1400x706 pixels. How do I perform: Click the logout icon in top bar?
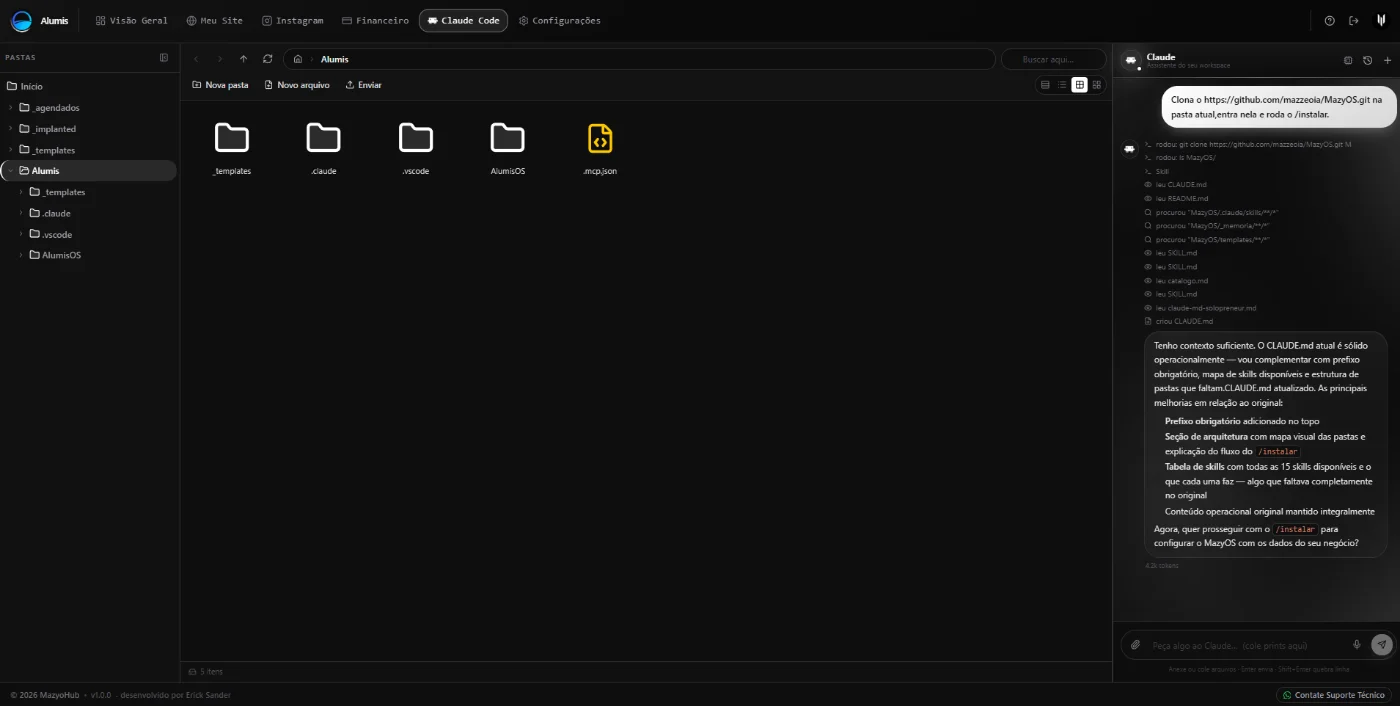[x=1354, y=20]
